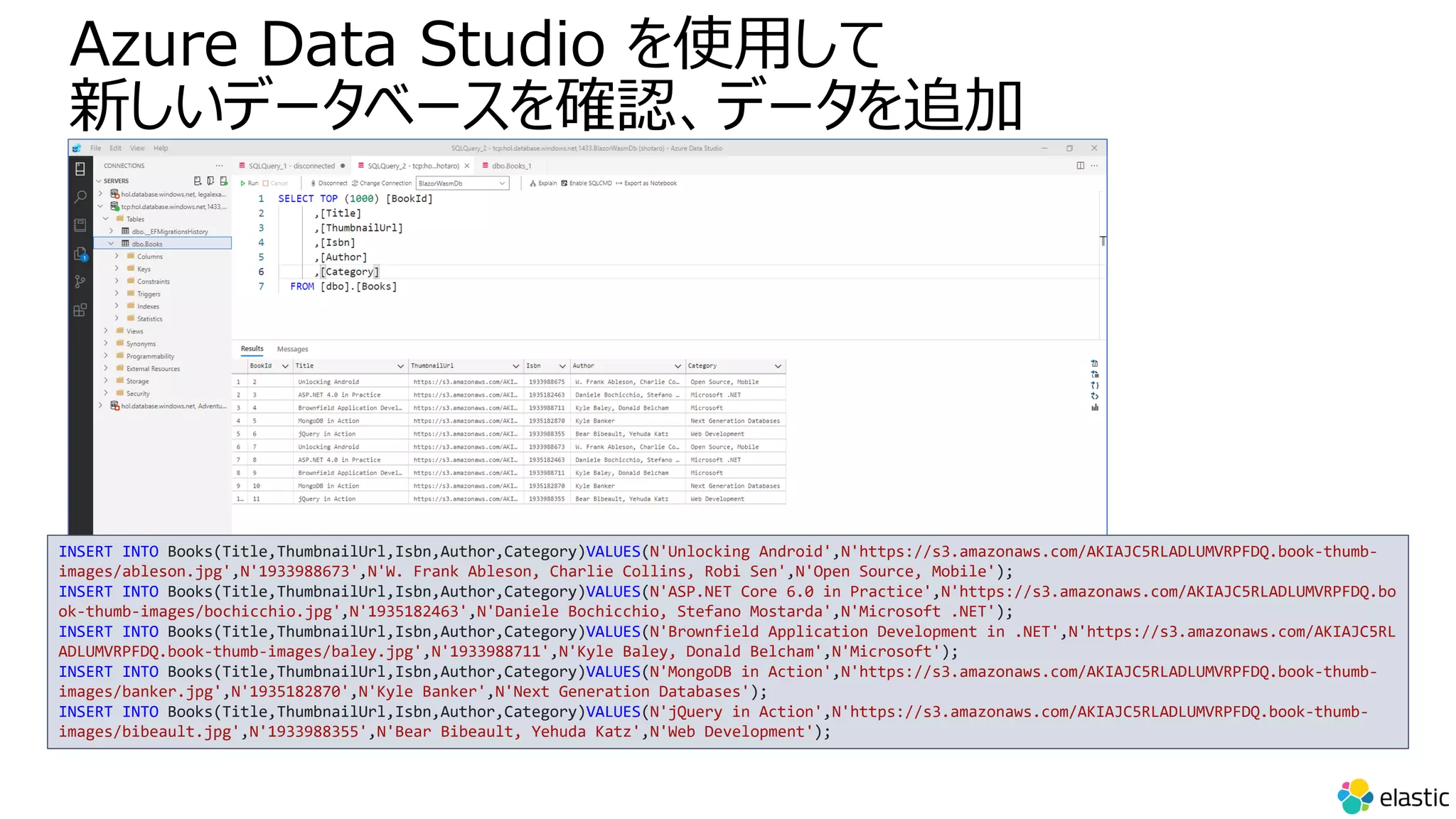
Task: Expand the hol.database.windows.net legalexa server
Action: pos(100,194)
